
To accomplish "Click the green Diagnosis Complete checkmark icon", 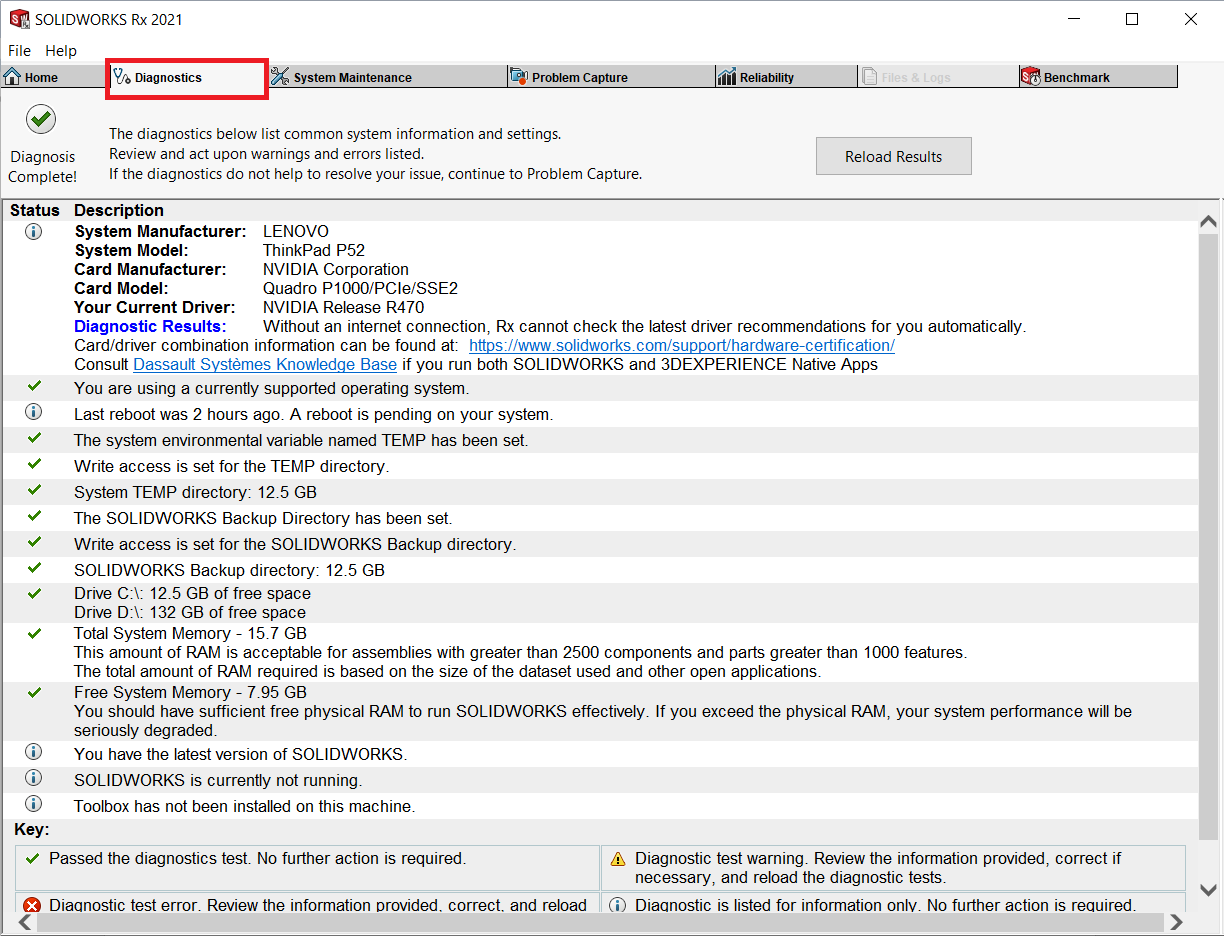I will click(x=41, y=119).
